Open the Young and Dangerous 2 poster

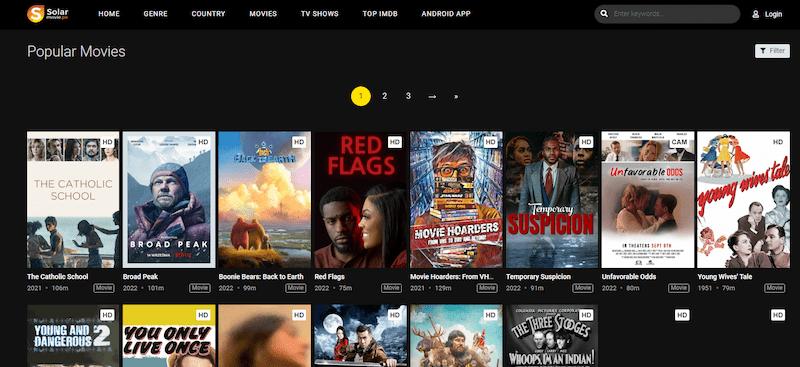pyautogui.click(x=73, y=336)
